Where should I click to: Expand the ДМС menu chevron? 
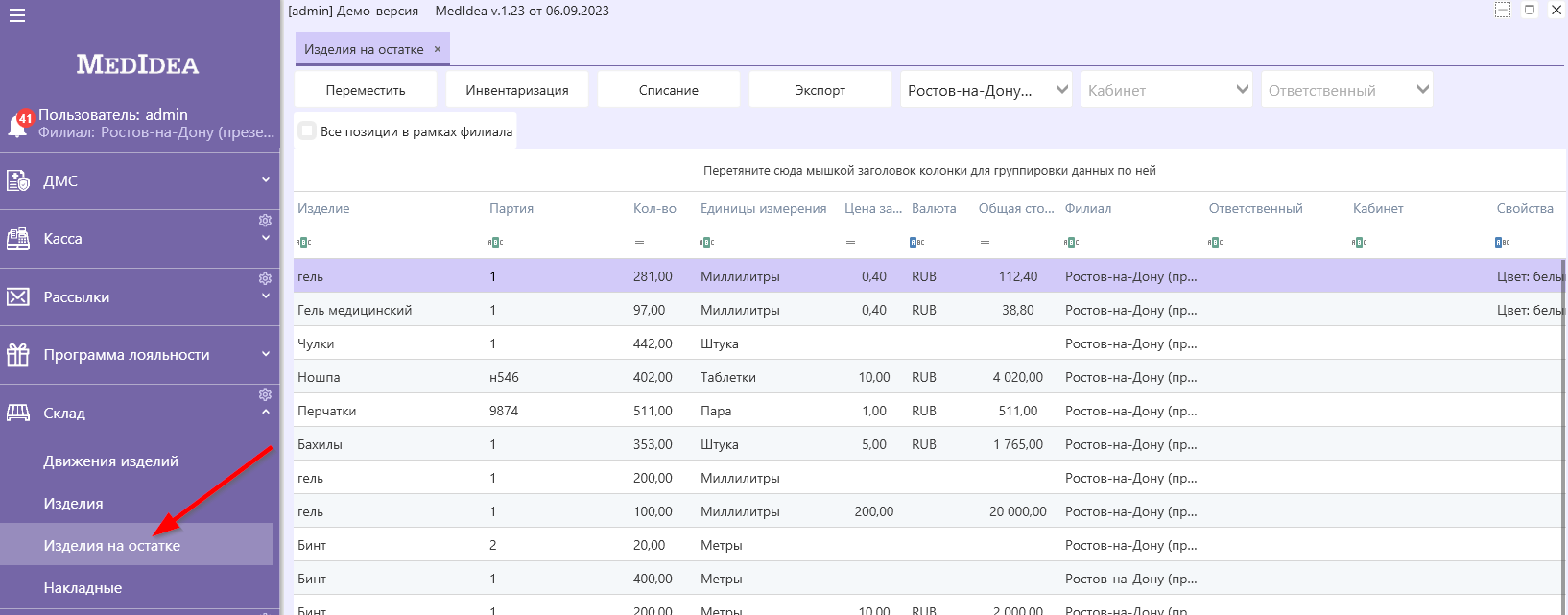point(266,179)
